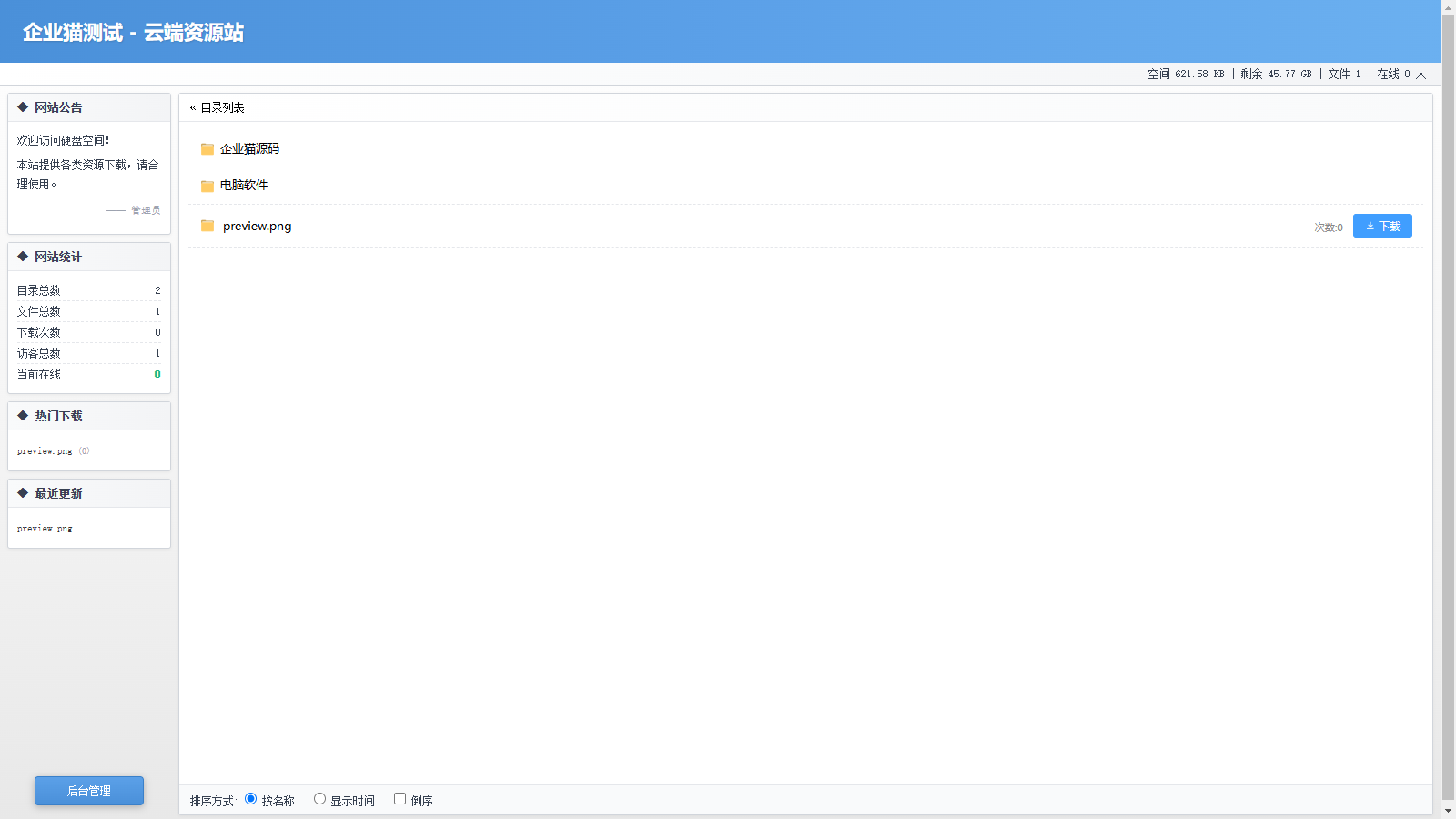
Task: Open the 电脑软件 folder
Action: click(x=244, y=186)
